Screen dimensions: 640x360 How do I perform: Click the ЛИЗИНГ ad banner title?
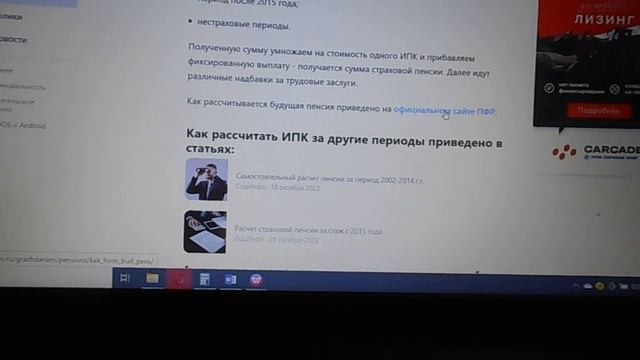(604, 19)
